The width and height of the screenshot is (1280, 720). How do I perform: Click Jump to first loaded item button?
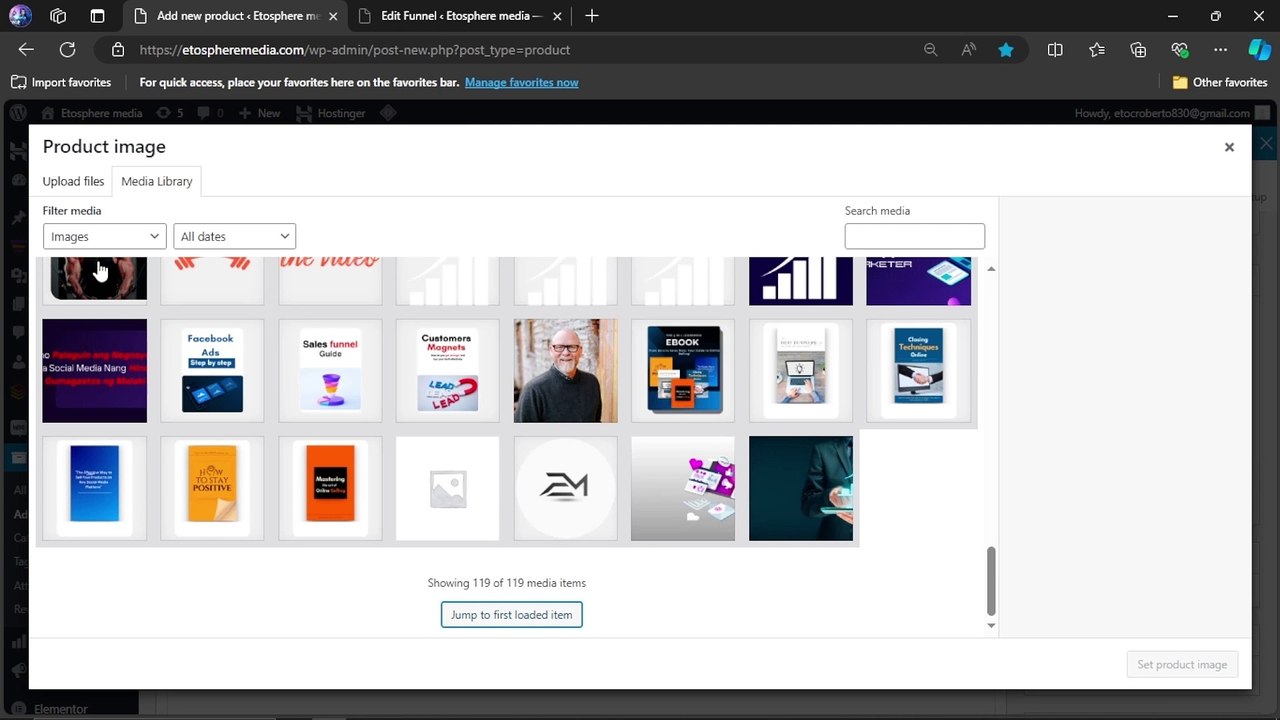pos(512,614)
